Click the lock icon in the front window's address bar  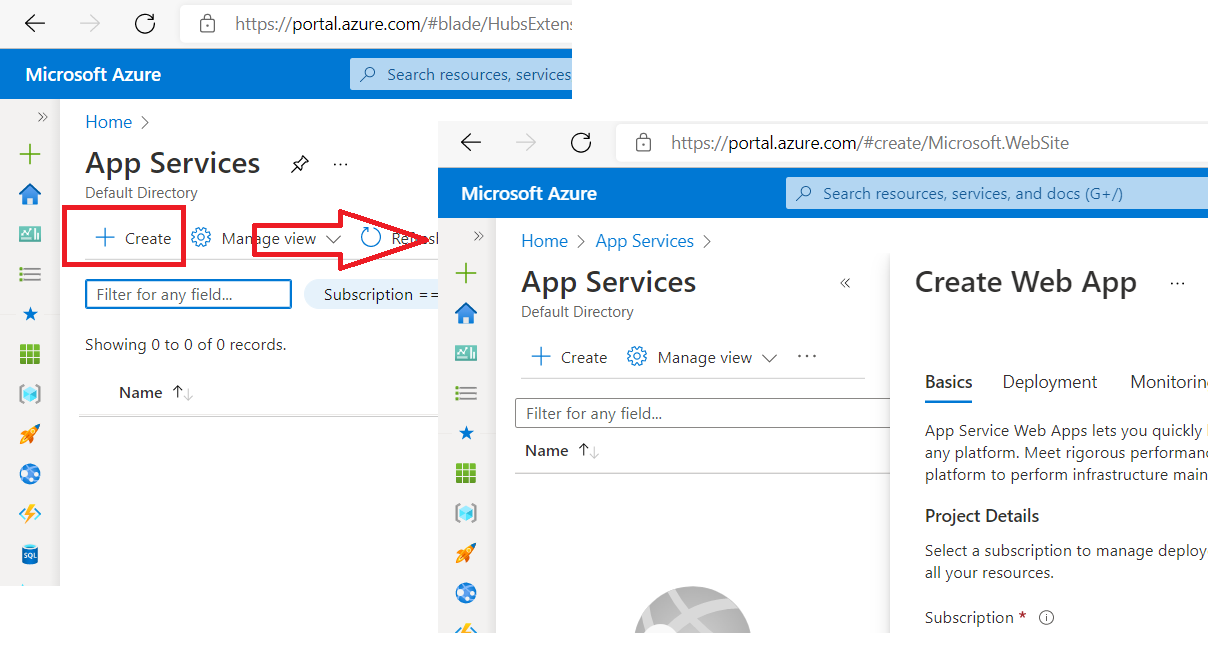[644, 143]
